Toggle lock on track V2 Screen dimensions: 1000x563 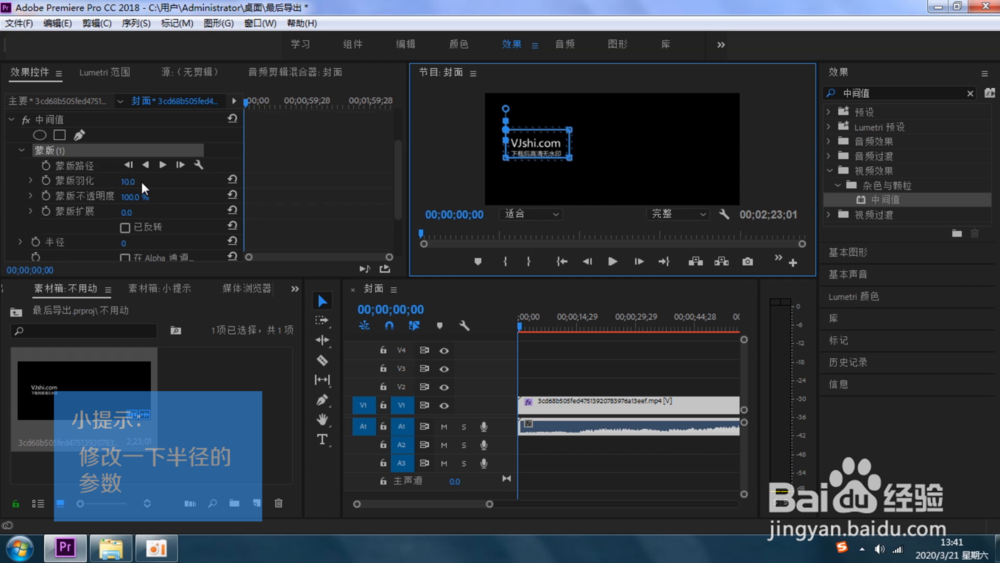383,386
